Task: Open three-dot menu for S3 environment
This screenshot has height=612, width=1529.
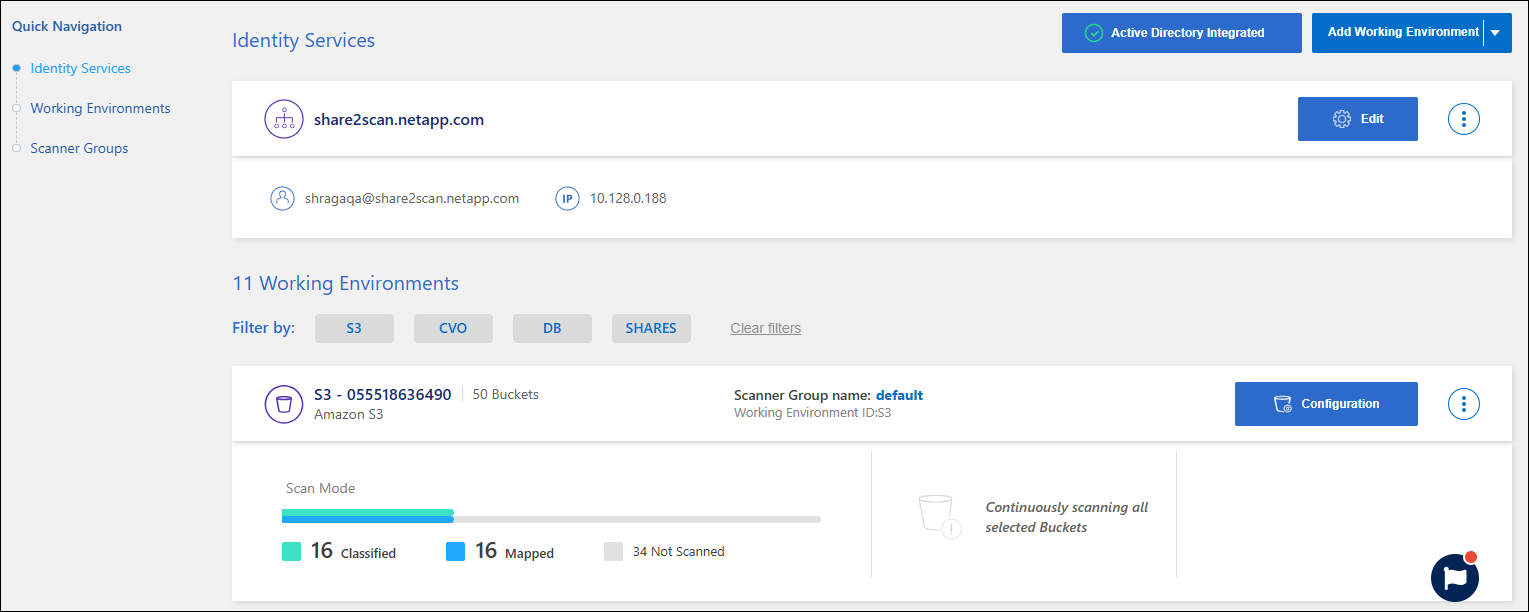Action: pyautogui.click(x=1463, y=404)
